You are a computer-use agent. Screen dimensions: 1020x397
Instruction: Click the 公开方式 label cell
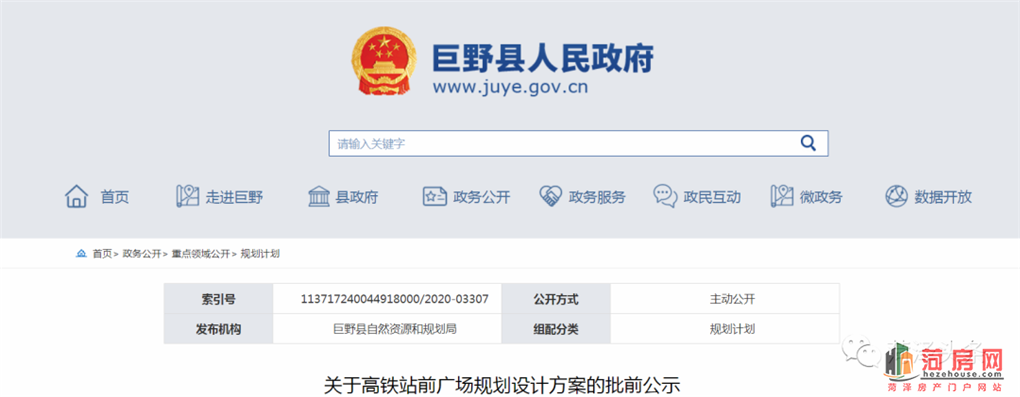[x=556, y=299]
